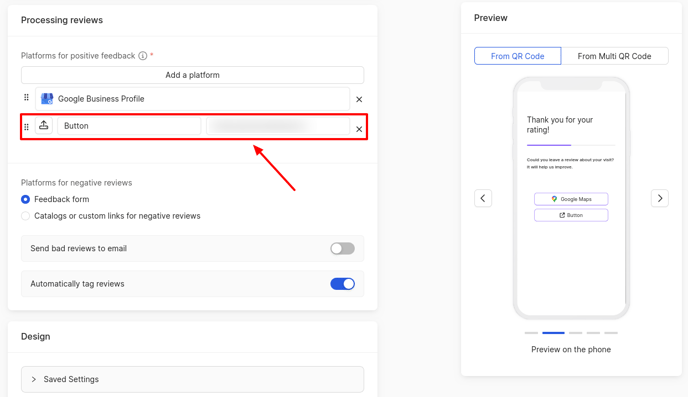Go to next preview screen
Viewport: 688px width, 397px height.
[x=659, y=198]
